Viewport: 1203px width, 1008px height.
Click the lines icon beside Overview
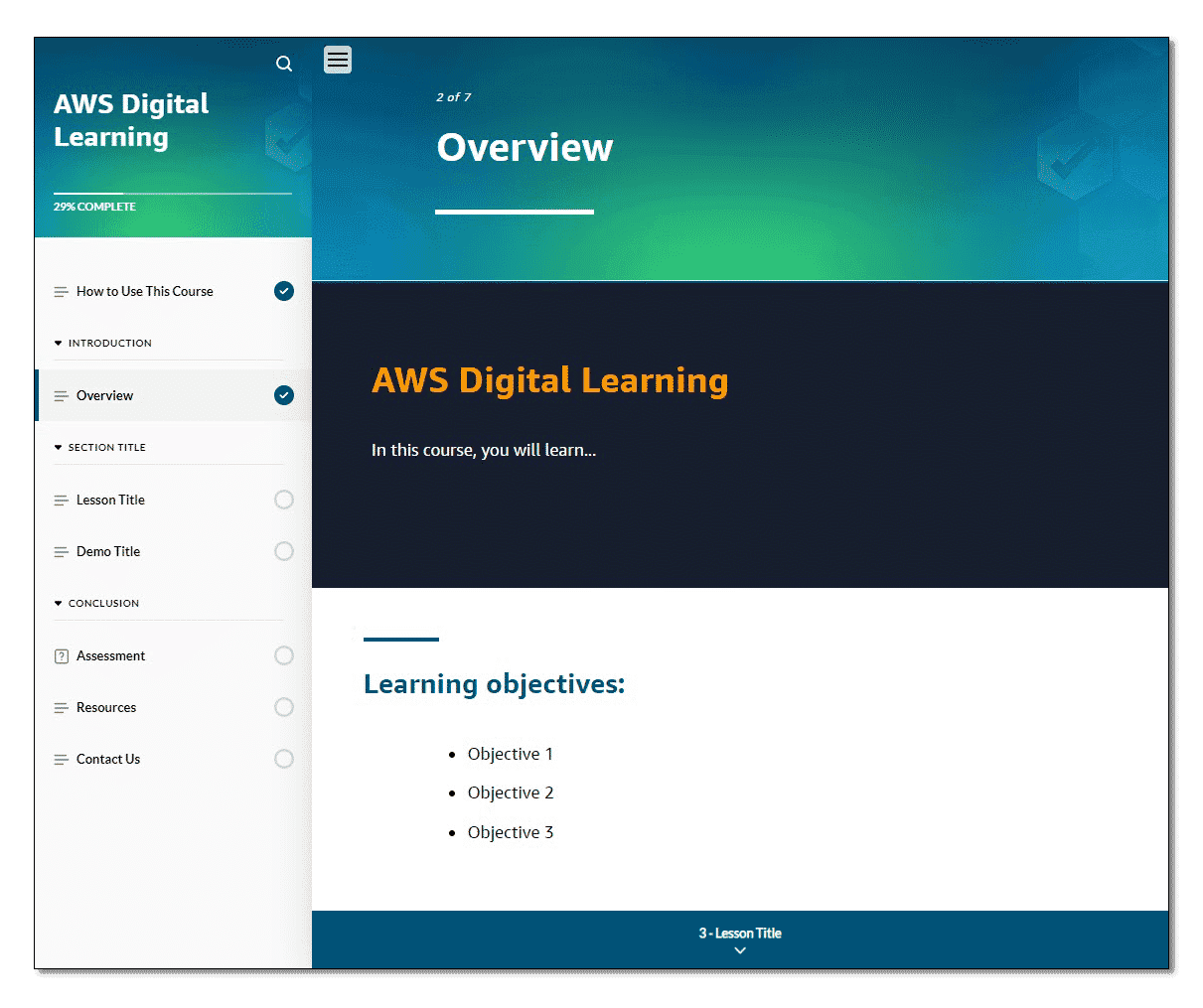[61, 396]
